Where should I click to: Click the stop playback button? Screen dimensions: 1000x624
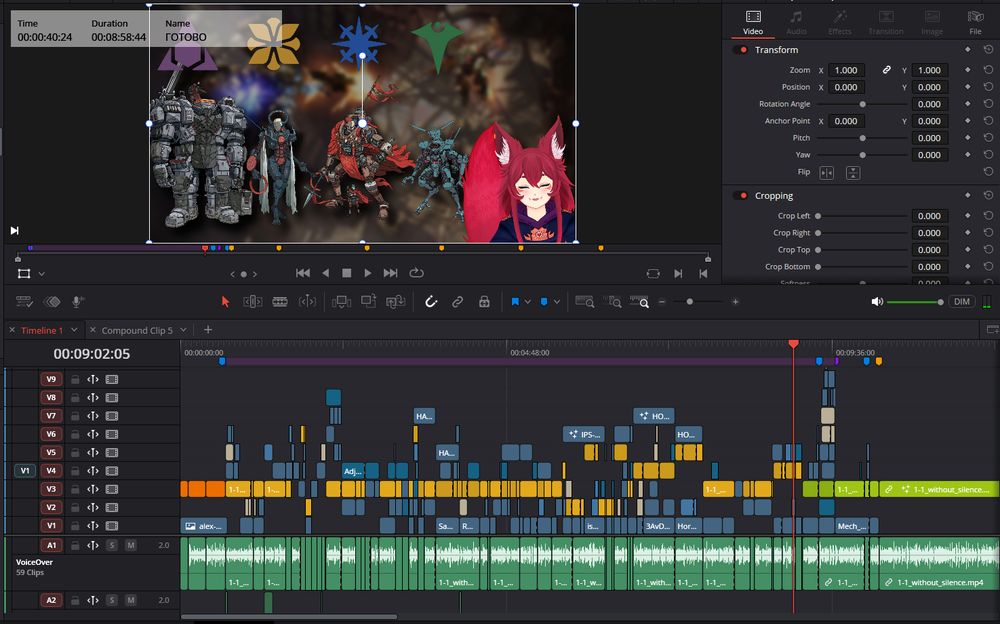tap(347, 273)
